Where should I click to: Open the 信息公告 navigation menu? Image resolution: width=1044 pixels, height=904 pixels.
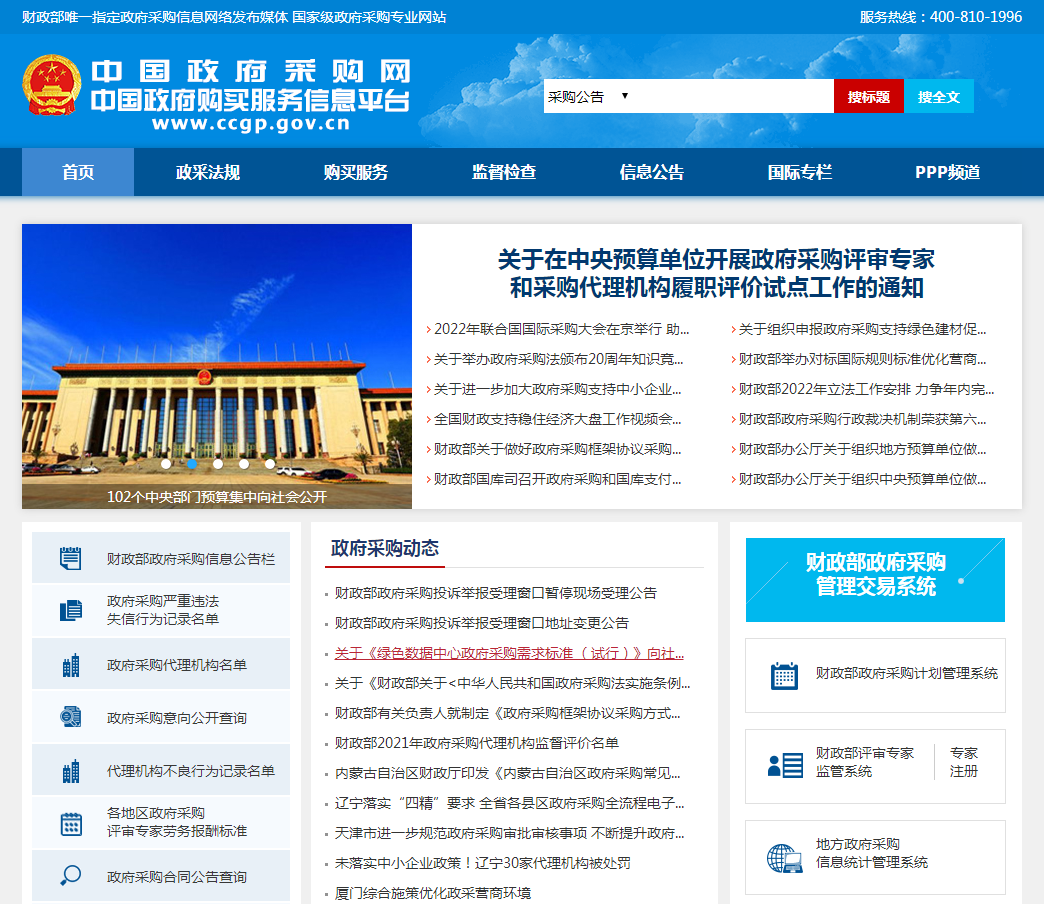tap(652, 172)
